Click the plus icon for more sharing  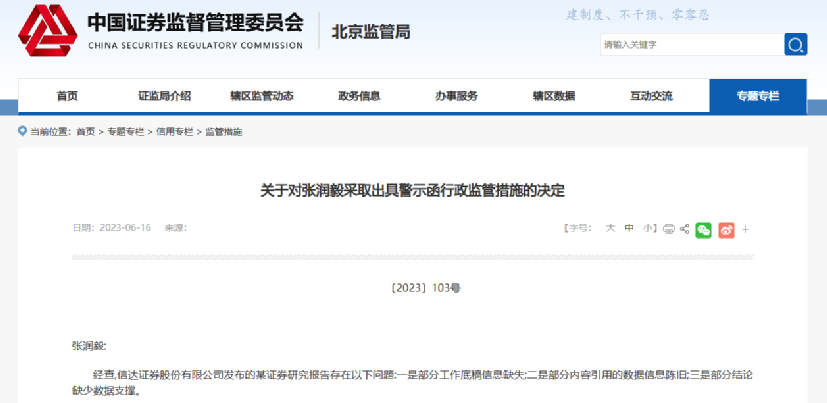(745, 229)
